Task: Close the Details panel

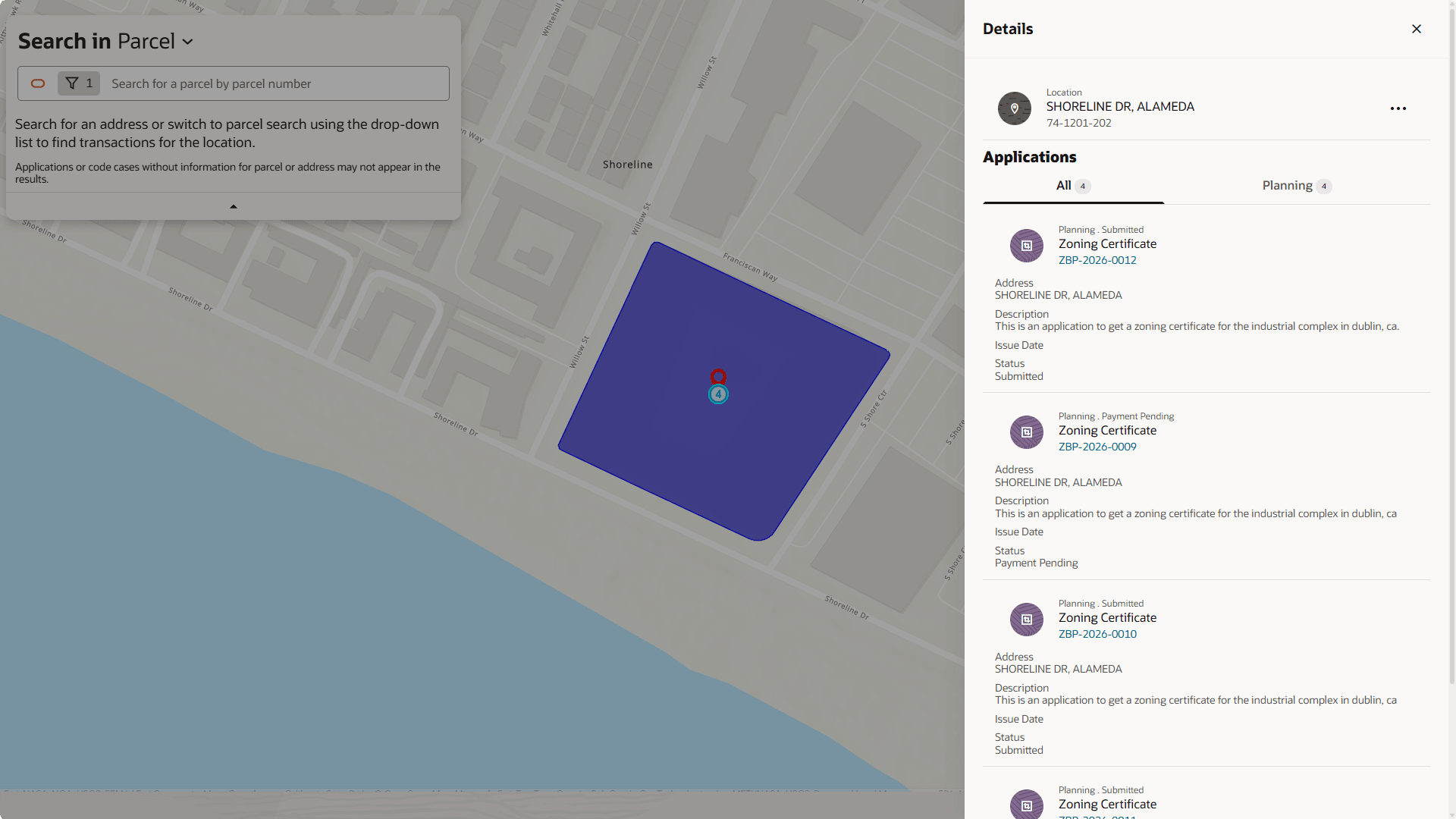Action: click(x=1417, y=29)
